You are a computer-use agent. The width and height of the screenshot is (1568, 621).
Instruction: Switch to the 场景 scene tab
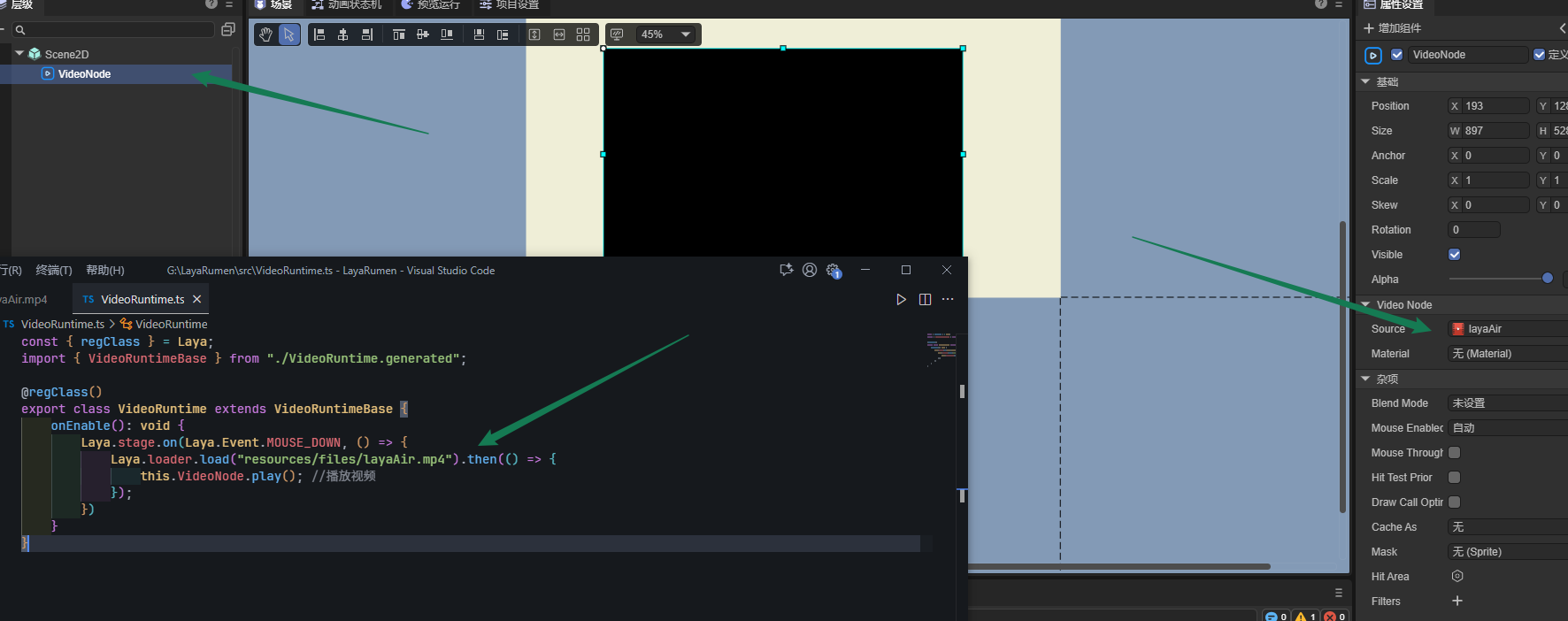pos(273,4)
